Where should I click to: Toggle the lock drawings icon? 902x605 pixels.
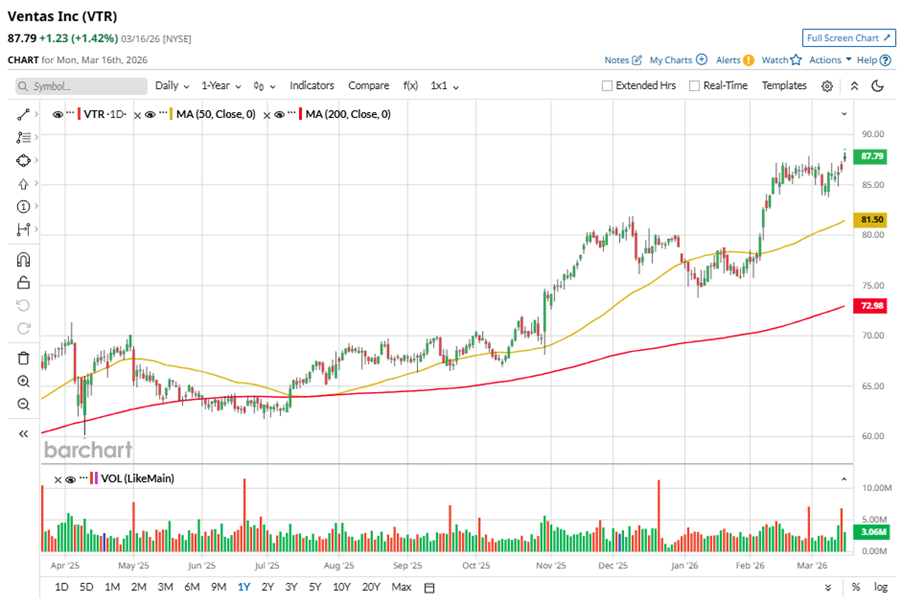tap(23, 282)
